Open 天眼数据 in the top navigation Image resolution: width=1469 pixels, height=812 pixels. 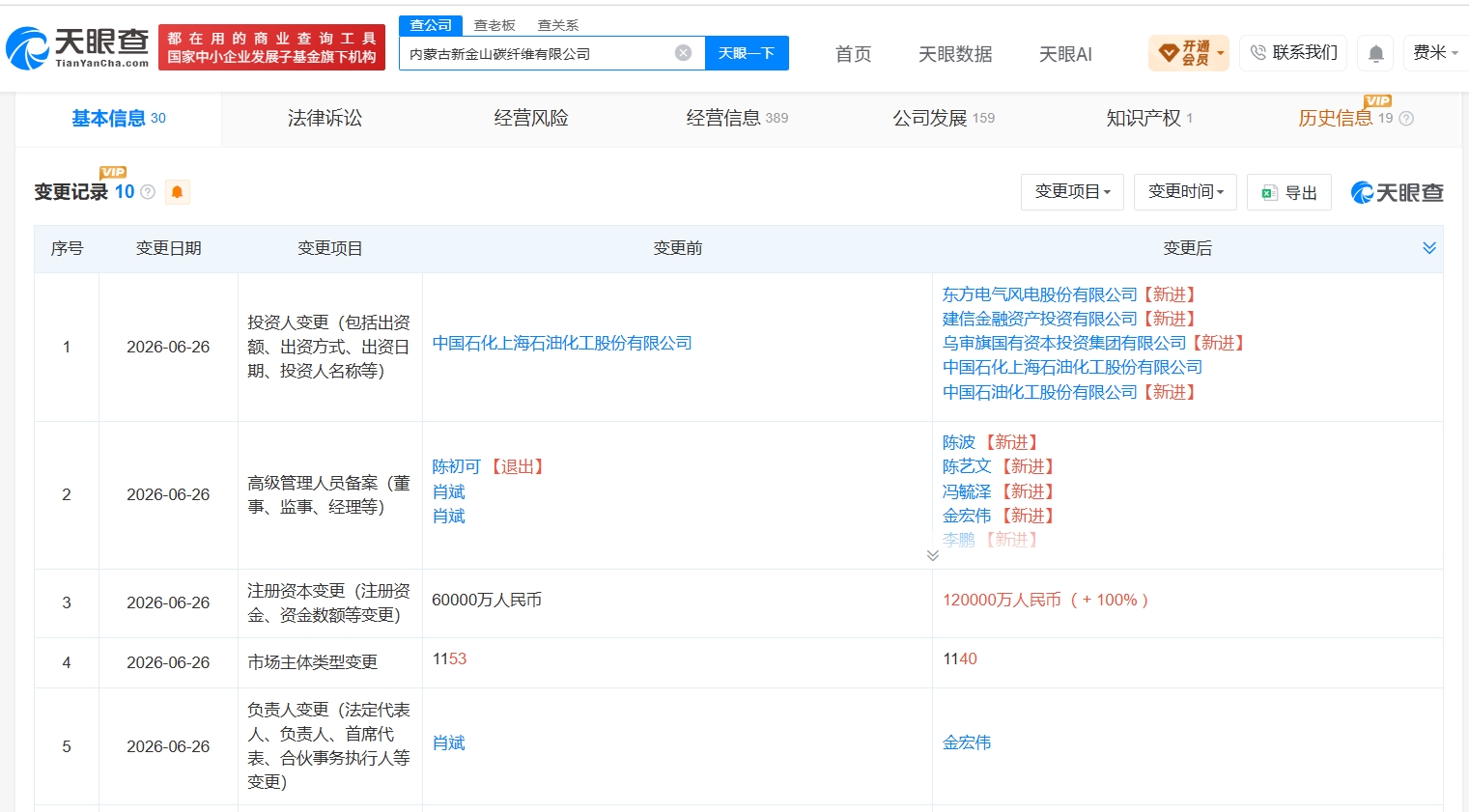(955, 54)
